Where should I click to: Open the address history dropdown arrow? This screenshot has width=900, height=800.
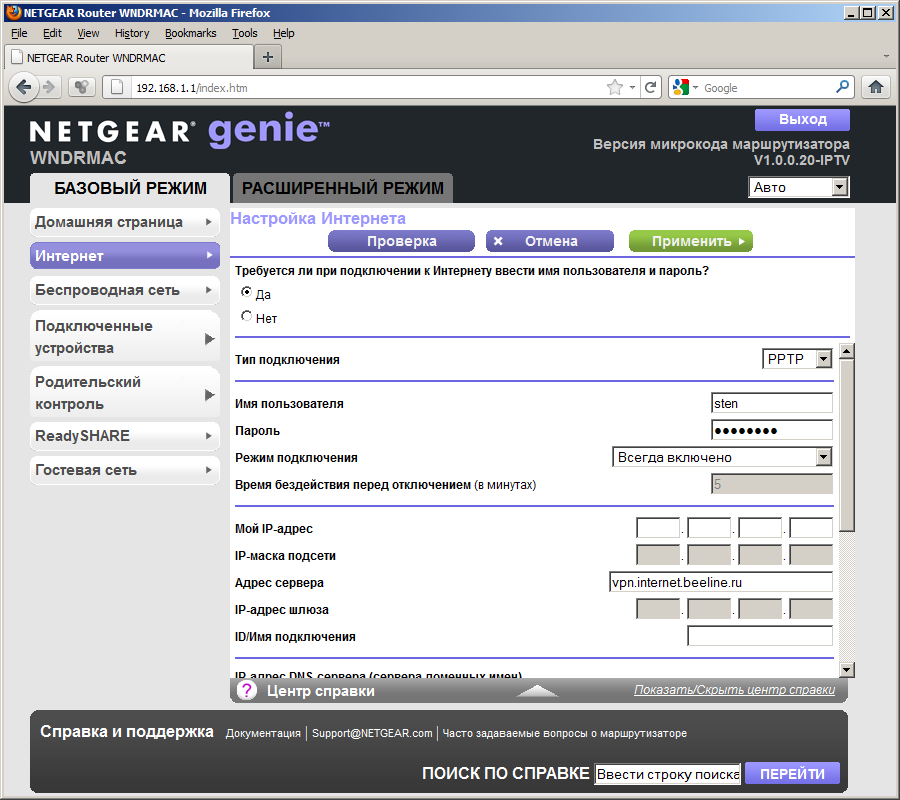pos(632,87)
